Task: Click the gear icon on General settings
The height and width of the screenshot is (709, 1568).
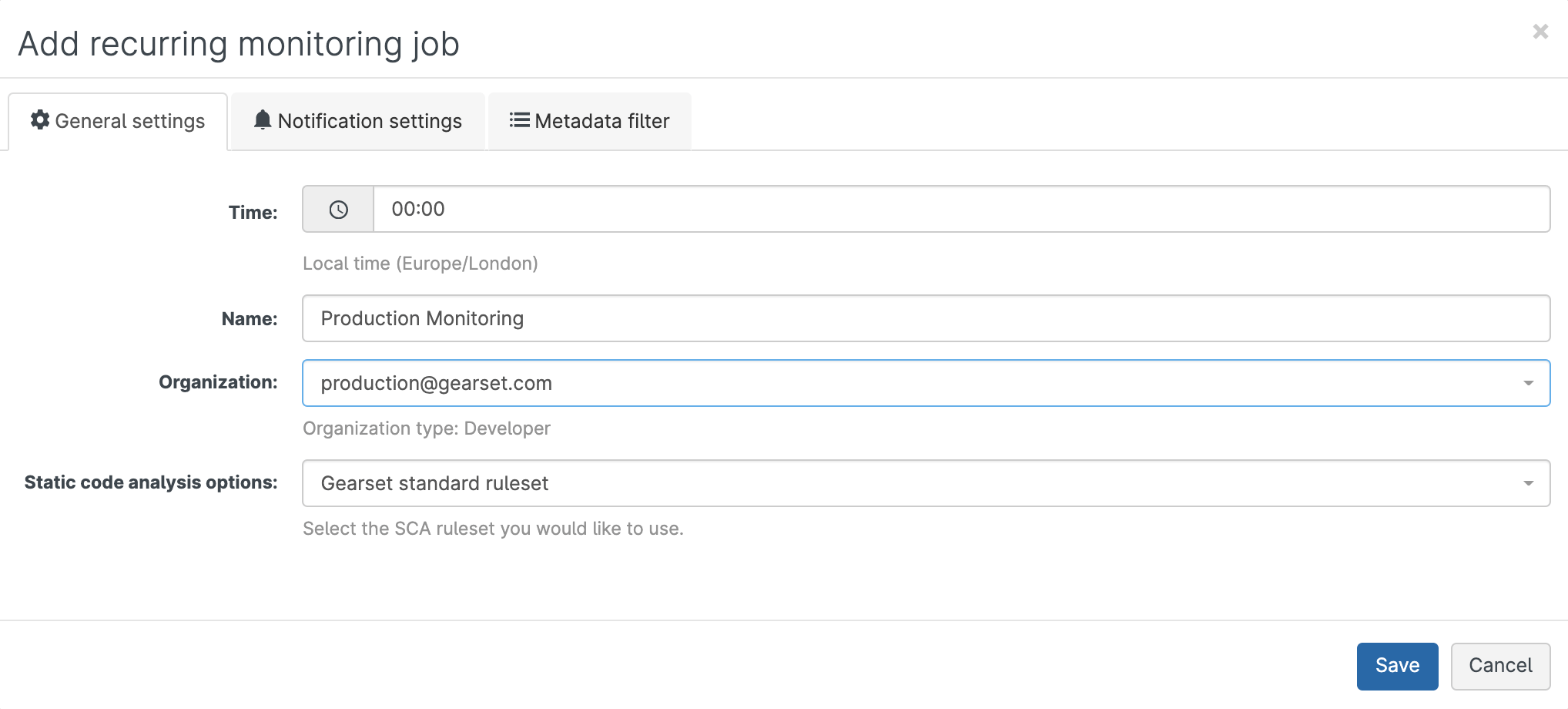Action: click(40, 120)
